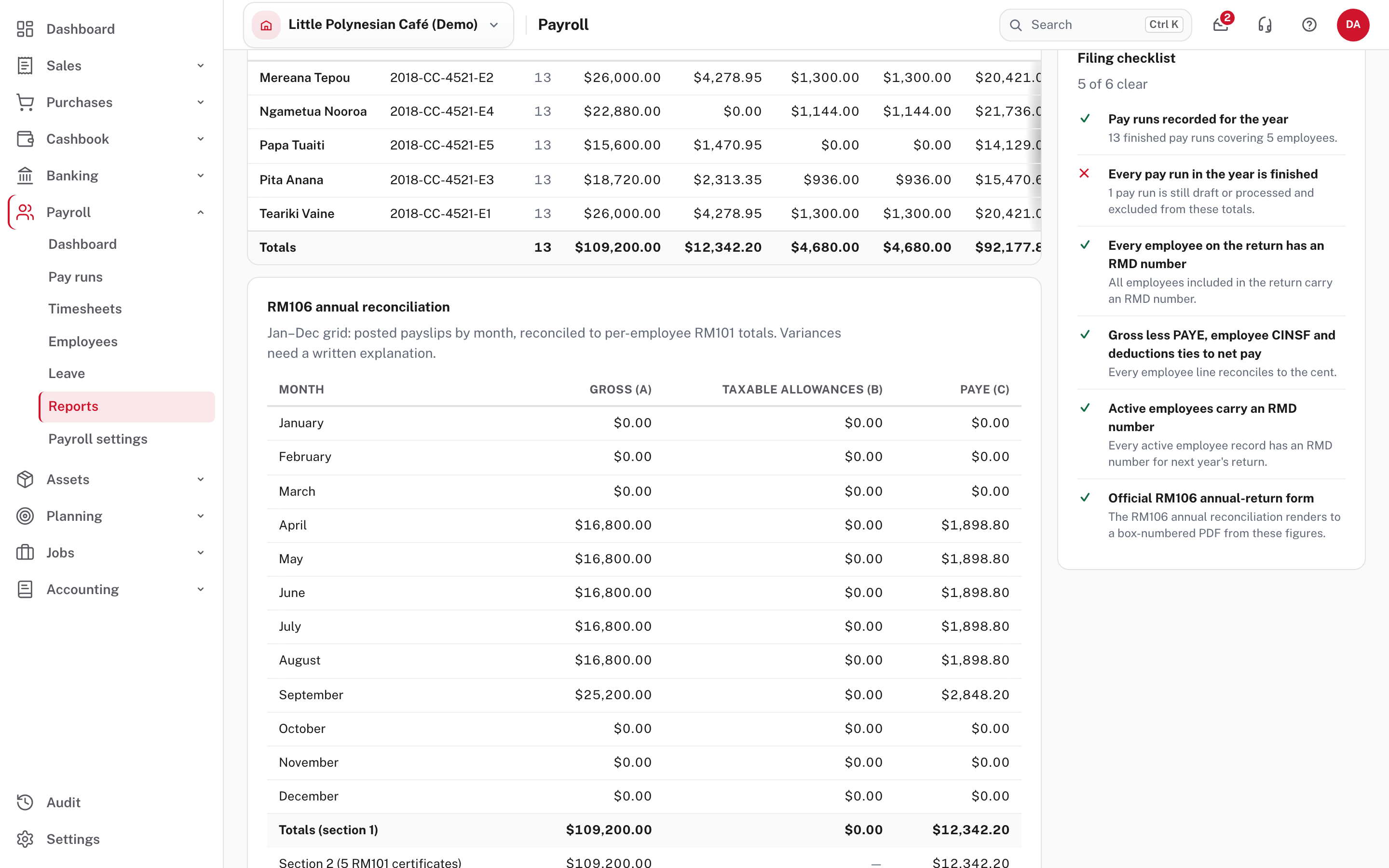Screen dimensions: 1389x868
Task: Open the Employees page link
Action: [82, 341]
